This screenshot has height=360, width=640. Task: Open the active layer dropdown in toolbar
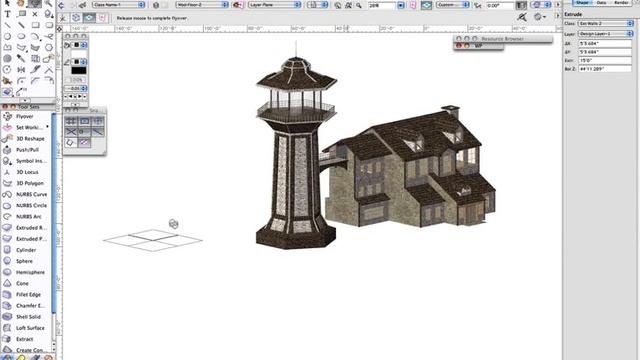click(x=202, y=5)
